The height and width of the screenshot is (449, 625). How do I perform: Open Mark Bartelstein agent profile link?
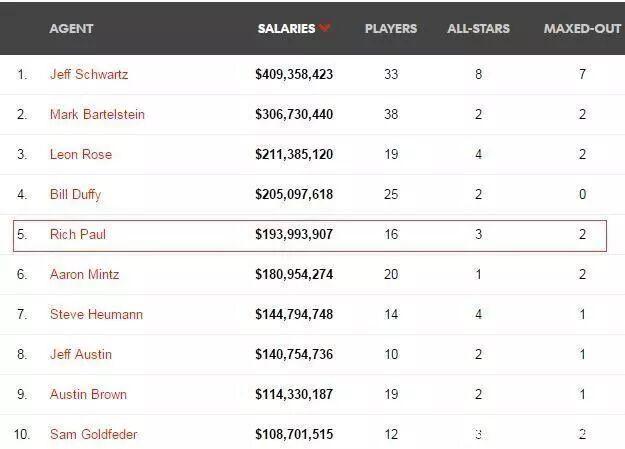pyautogui.click(x=97, y=114)
